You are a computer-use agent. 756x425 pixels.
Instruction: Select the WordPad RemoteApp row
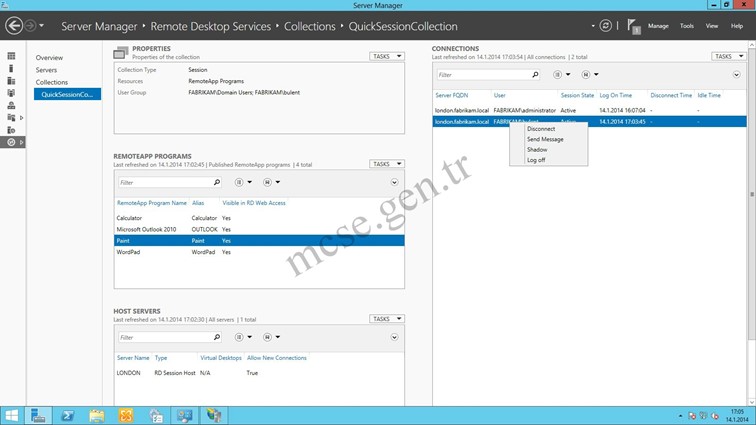pos(259,252)
